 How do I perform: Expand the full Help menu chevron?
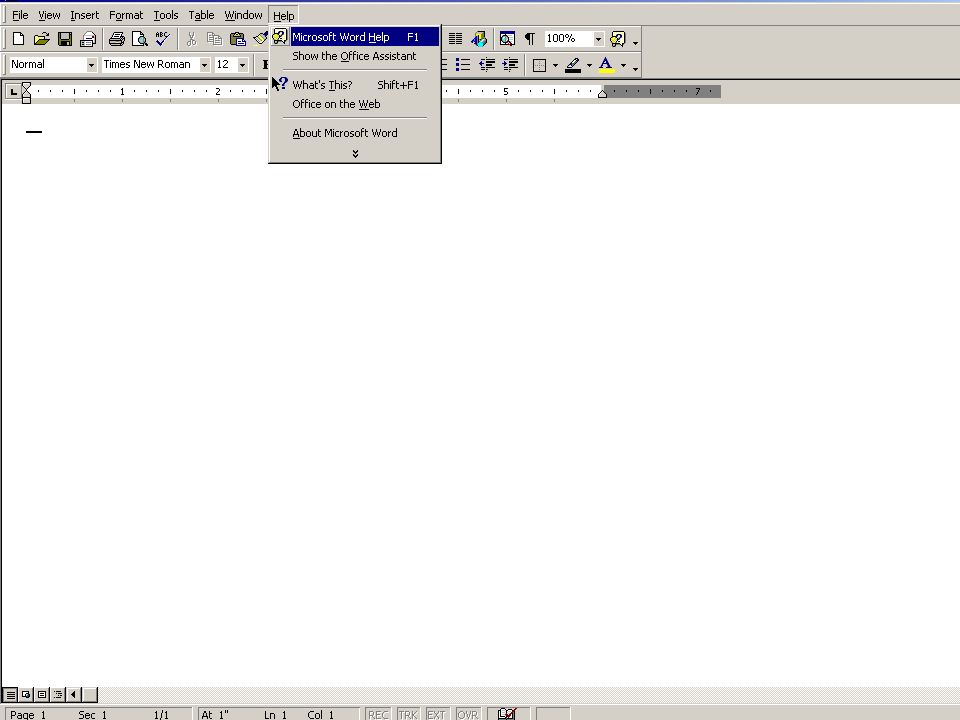[355, 154]
